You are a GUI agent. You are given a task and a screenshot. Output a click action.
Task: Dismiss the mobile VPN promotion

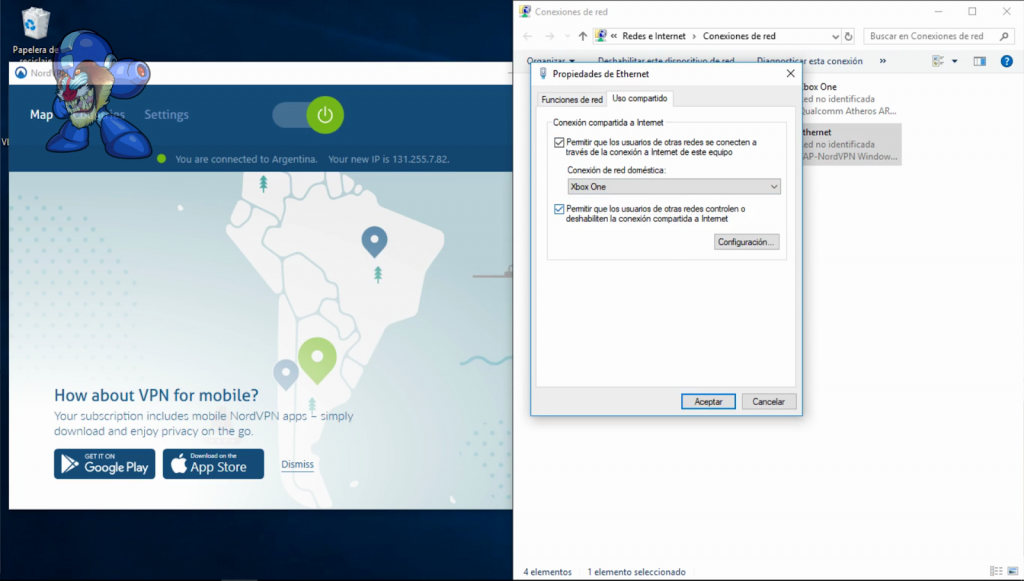[297, 464]
